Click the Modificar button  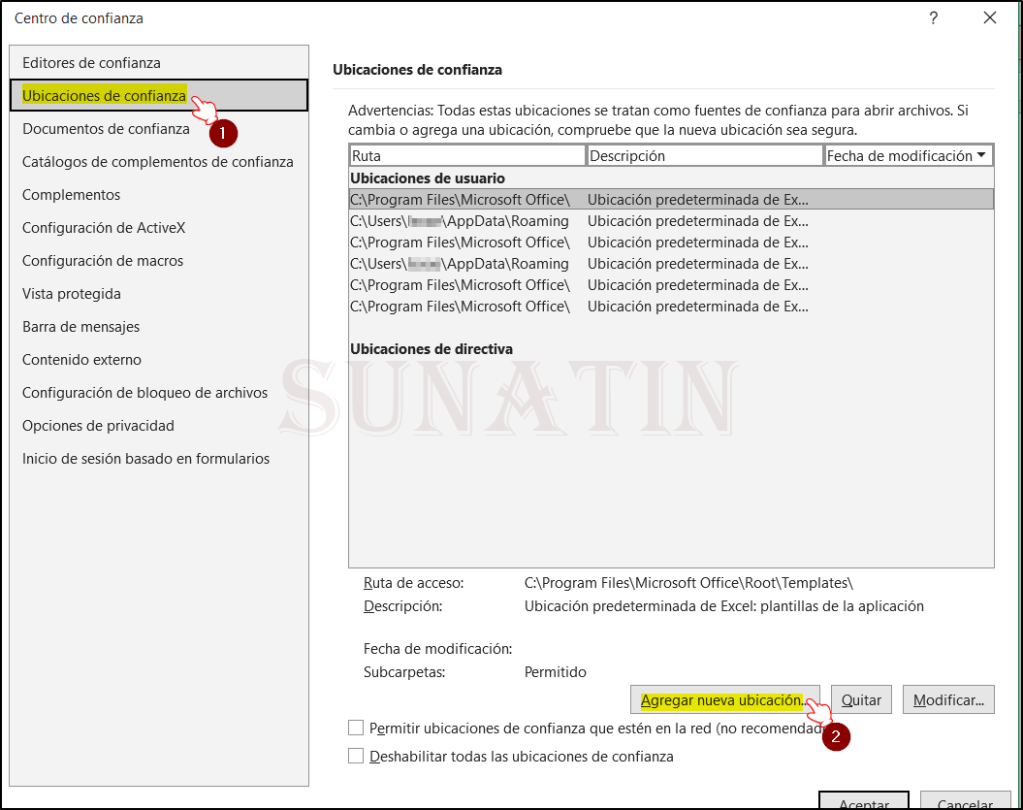[x=948, y=700]
